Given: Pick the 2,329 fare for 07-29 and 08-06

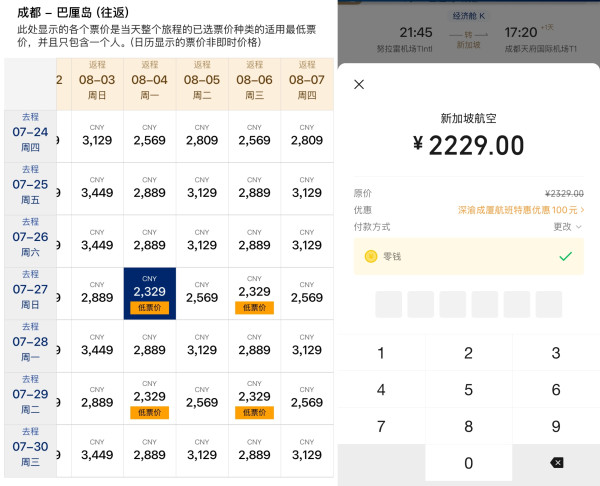Looking at the screenshot, I should [254, 398].
